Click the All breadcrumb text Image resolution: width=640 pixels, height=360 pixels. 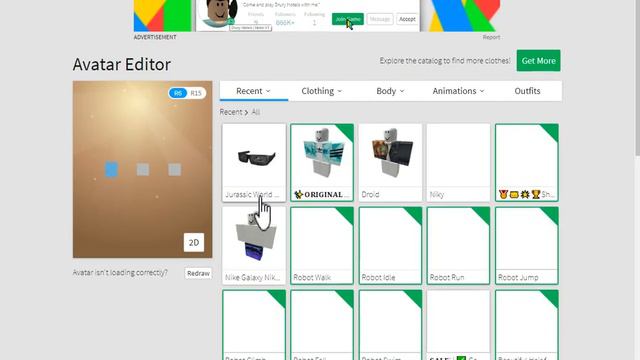(x=256, y=112)
